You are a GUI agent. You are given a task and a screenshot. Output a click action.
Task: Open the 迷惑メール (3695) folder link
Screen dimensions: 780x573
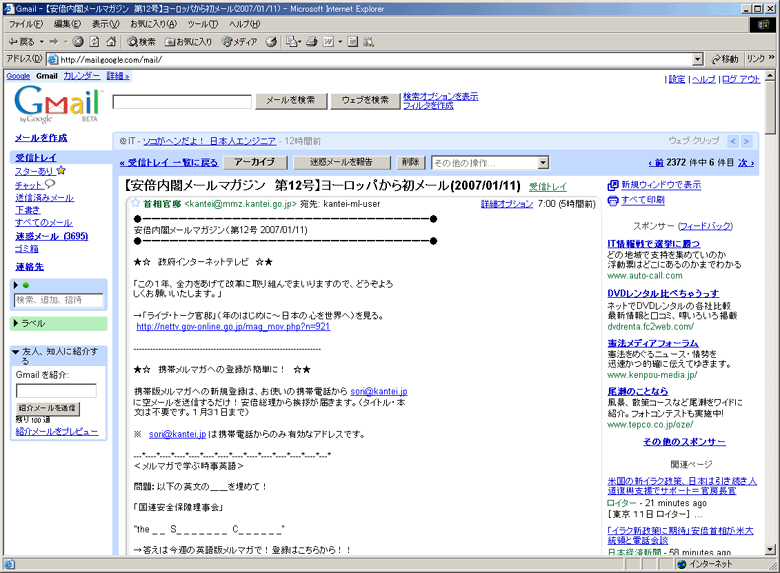coord(51,236)
